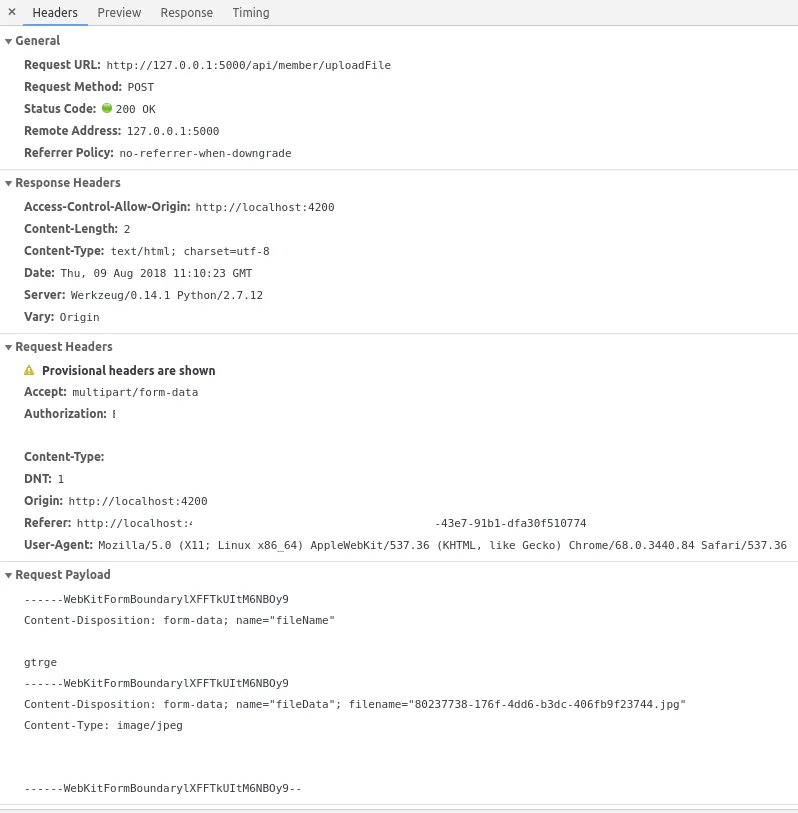The image size is (798, 813).
Task: Open the Response tab
Action: [186, 13]
